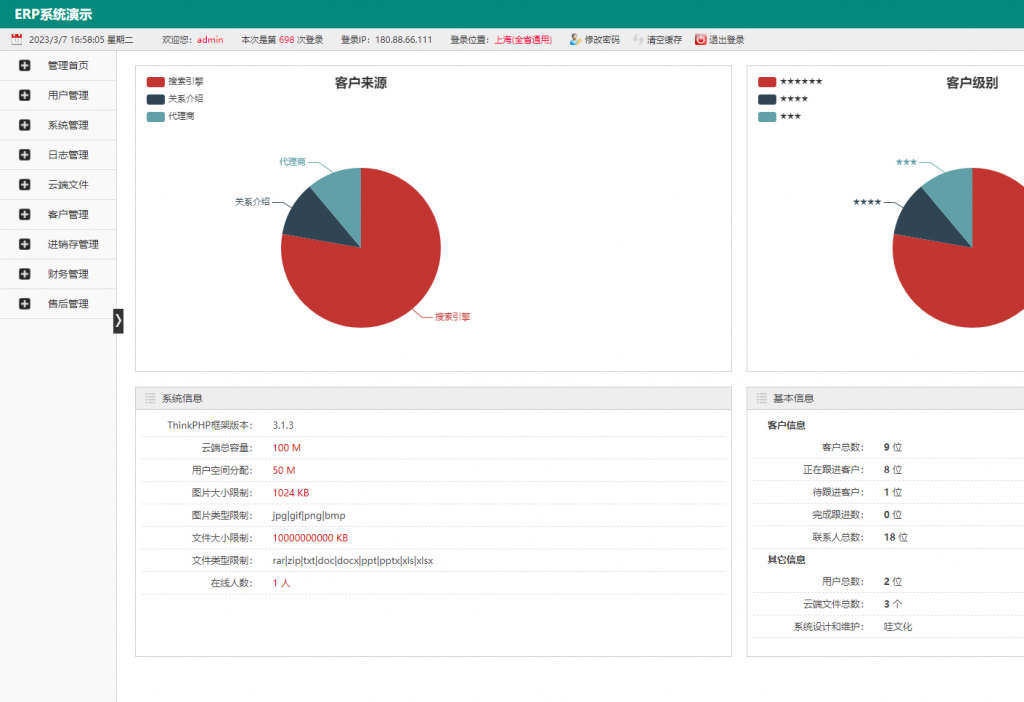Click 清空缓存 link
Viewport: 1024px width, 702px height.
coord(664,40)
